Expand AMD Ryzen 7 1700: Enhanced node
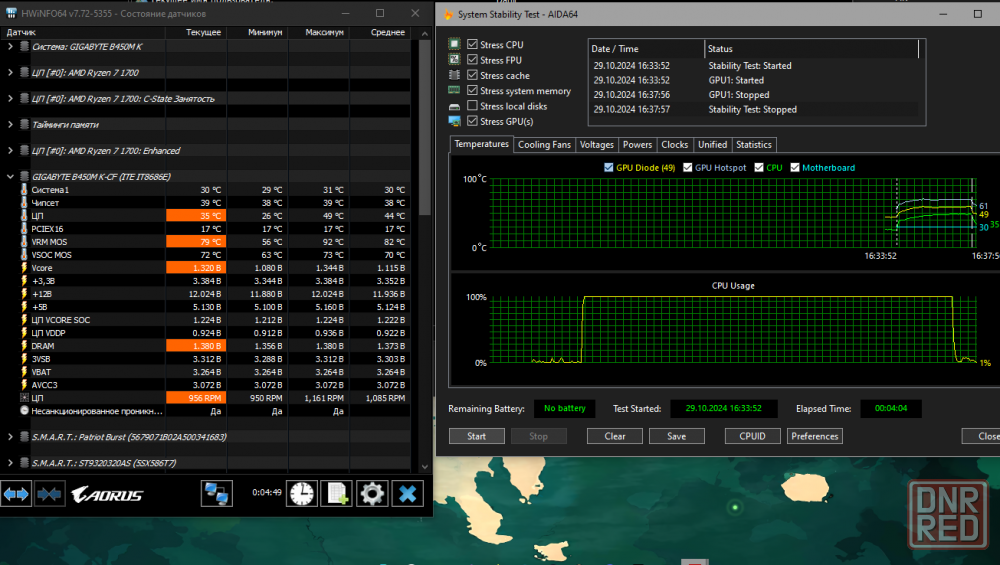Image resolution: width=1000 pixels, height=565 pixels. pos(10,150)
